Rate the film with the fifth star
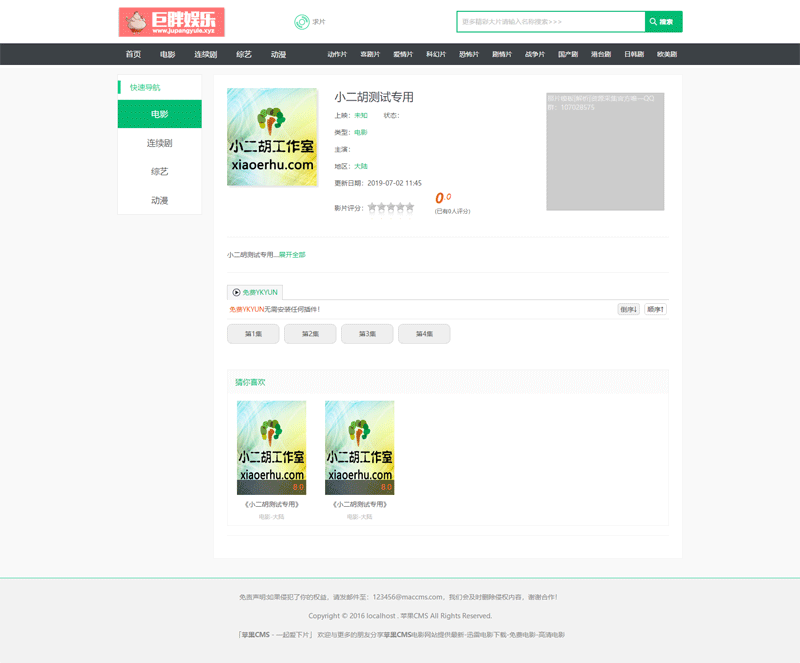800x663 pixels. (x=409, y=208)
